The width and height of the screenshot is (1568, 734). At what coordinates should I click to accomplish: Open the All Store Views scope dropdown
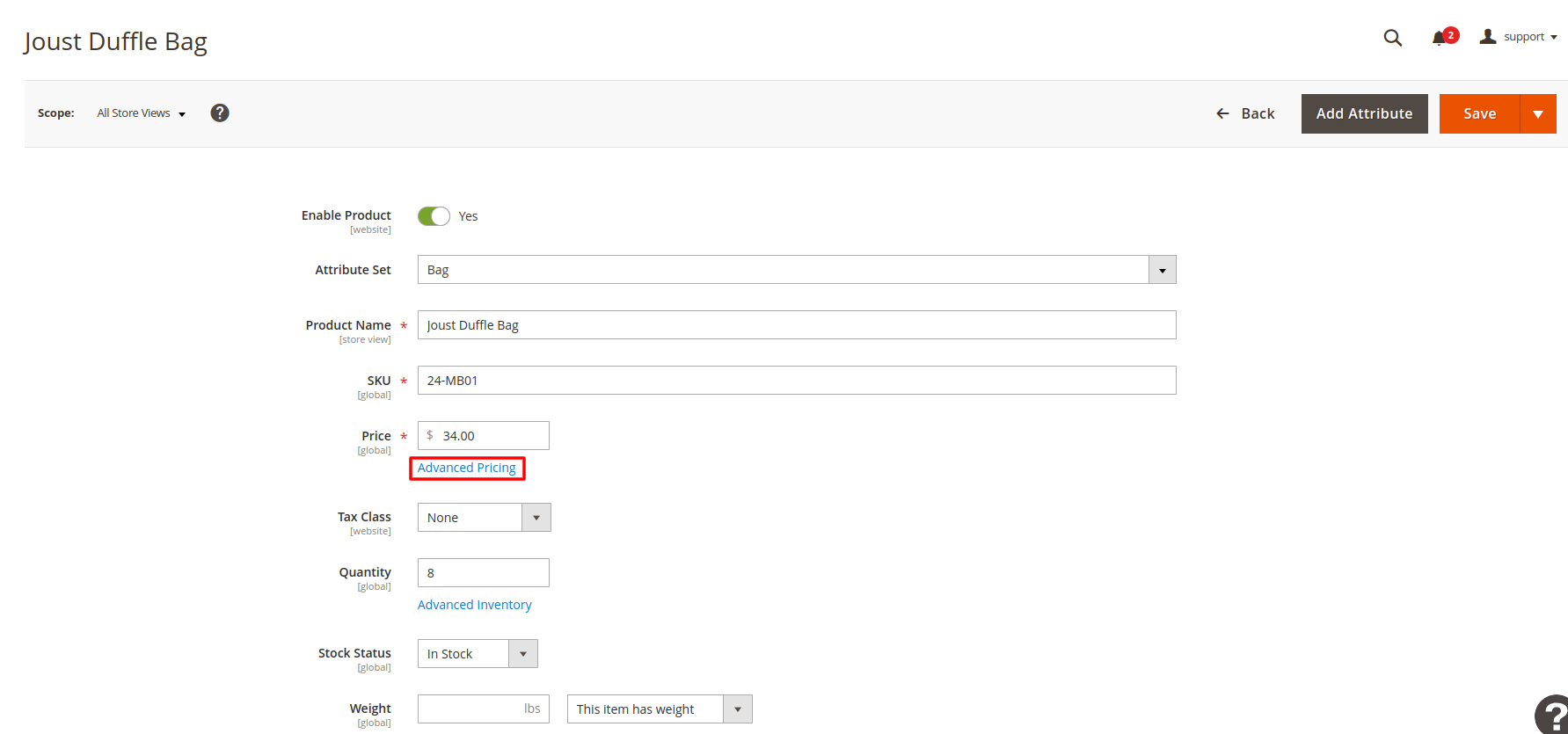(142, 113)
